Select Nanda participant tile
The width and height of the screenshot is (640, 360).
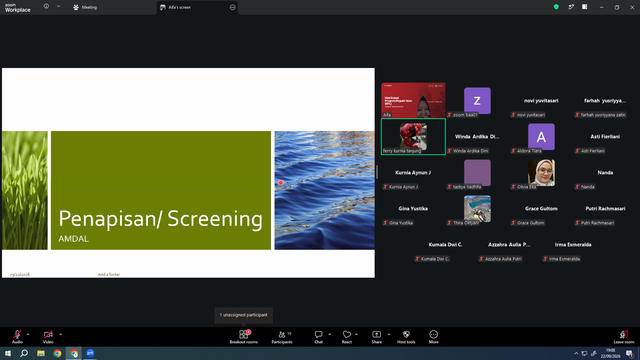pyautogui.click(x=605, y=173)
